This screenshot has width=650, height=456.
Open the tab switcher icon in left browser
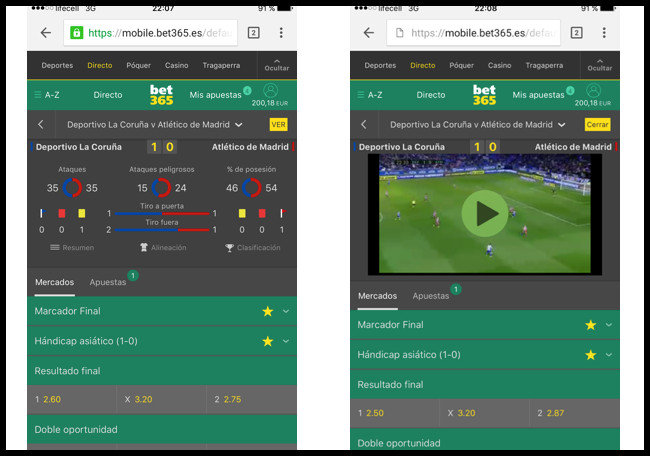(x=254, y=33)
